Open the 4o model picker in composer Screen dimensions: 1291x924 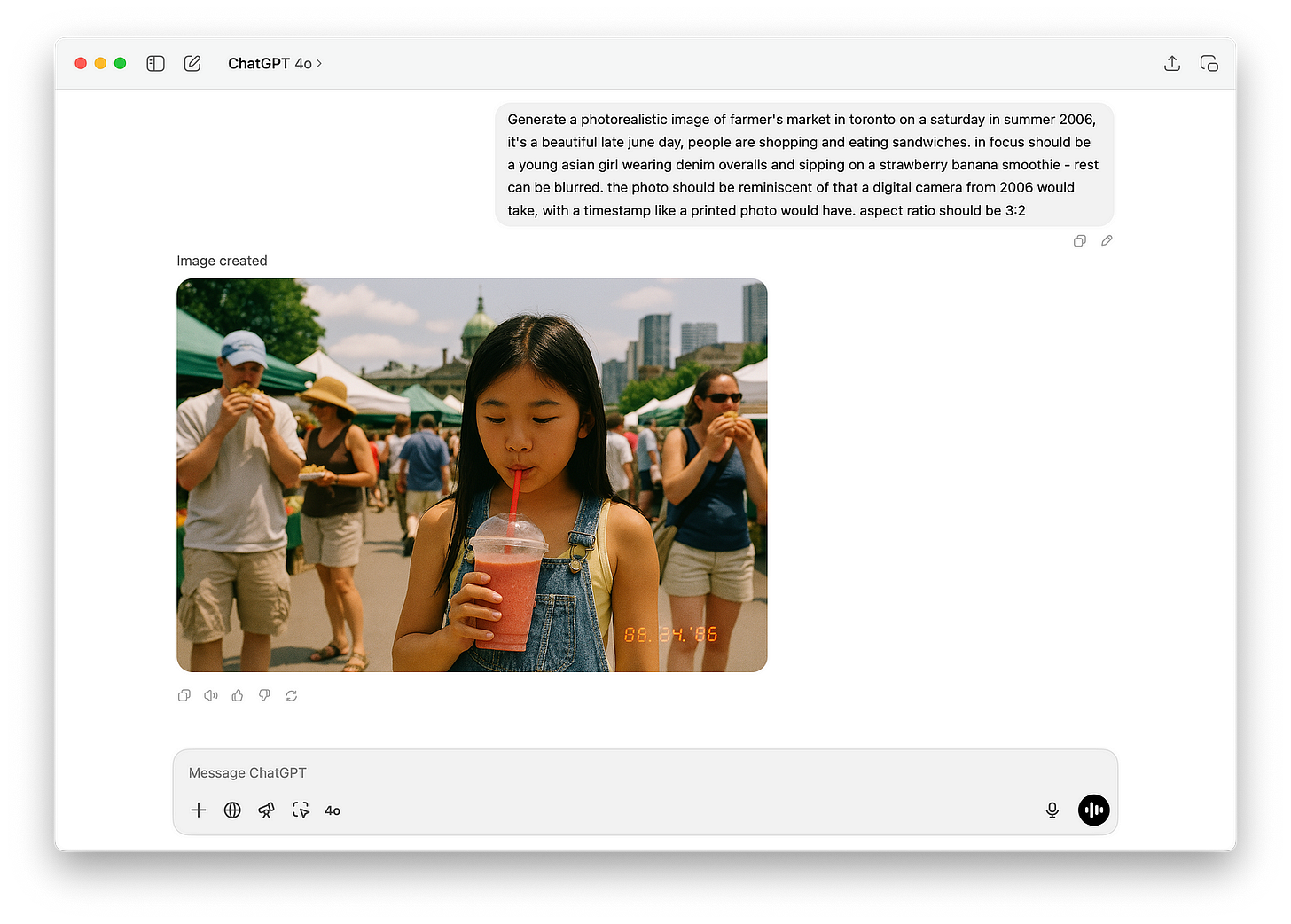coord(333,810)
